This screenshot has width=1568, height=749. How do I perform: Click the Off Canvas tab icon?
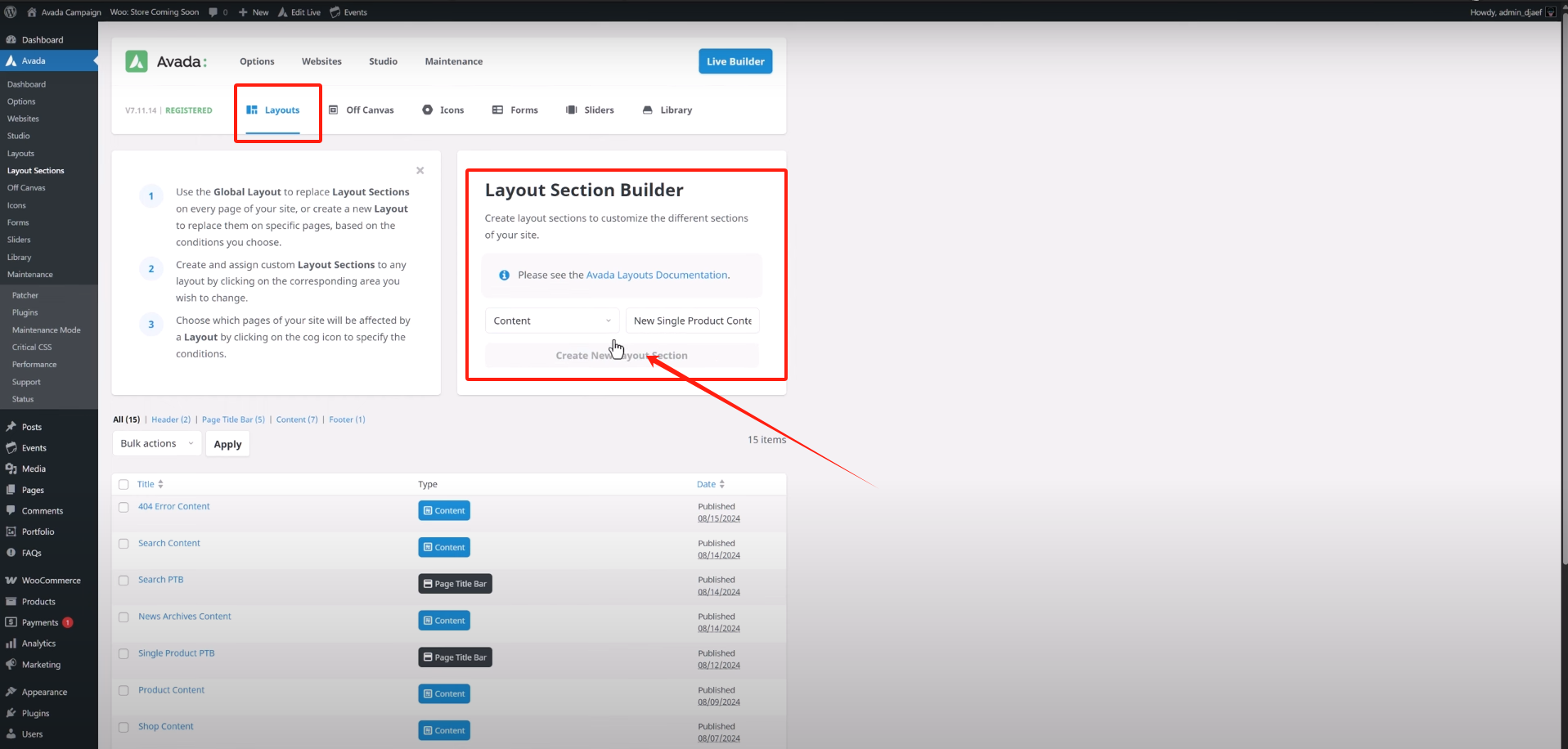[334, 110]
